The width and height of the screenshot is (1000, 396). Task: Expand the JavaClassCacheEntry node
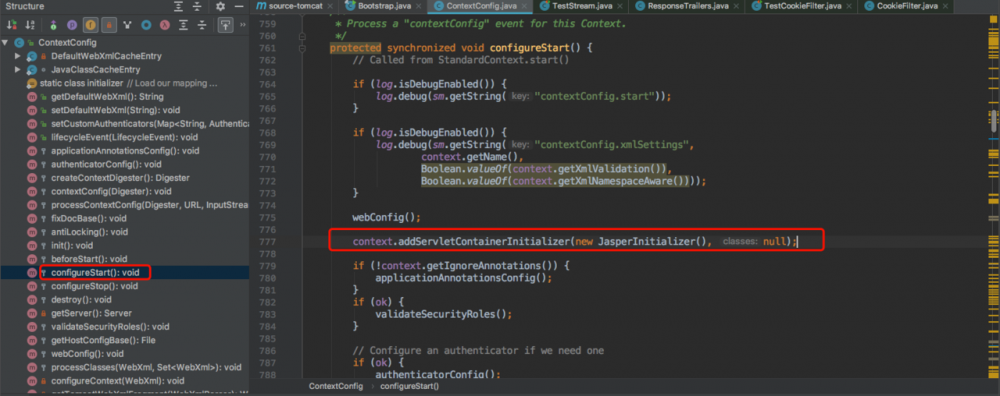(x=18, y=70)
